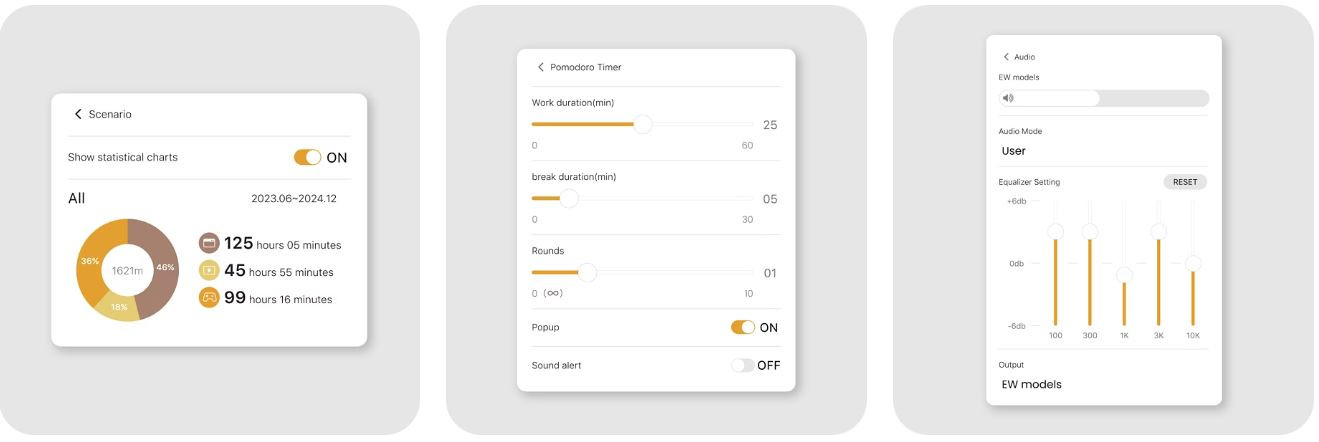Click the break duration slider handle
This screenshot has width=1319, height=442.
click(569, 198)
